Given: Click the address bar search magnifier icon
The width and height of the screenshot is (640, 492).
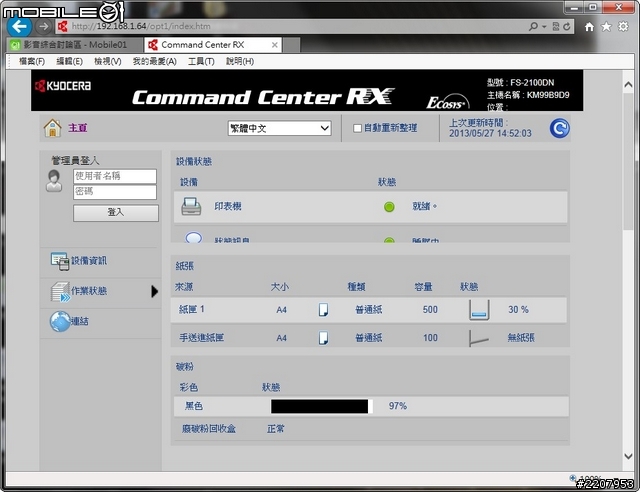Looking at the screenshot, I should pos(533,27).
